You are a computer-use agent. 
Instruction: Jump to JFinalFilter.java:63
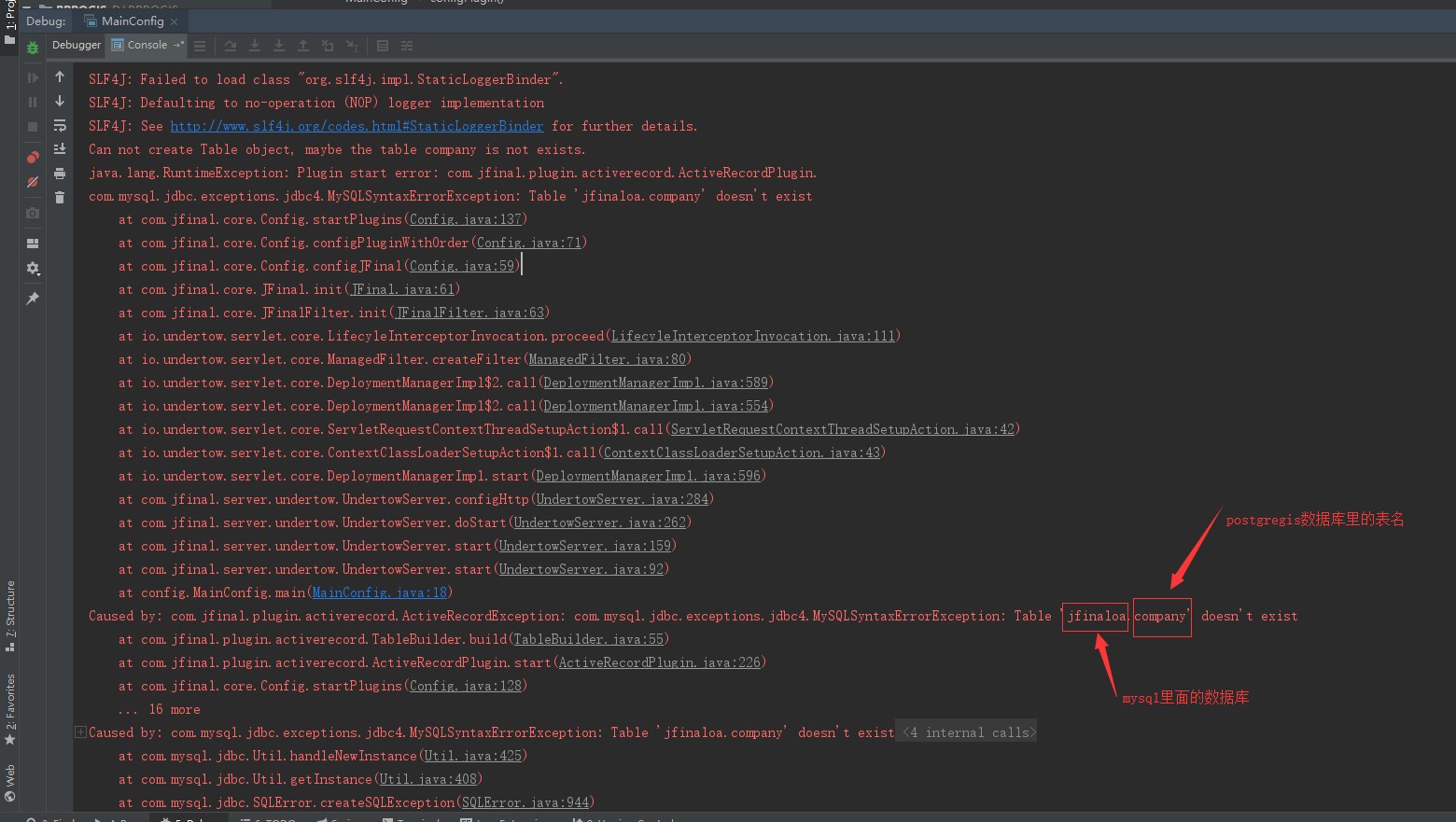pyautogui.click(x=469, y=313)
